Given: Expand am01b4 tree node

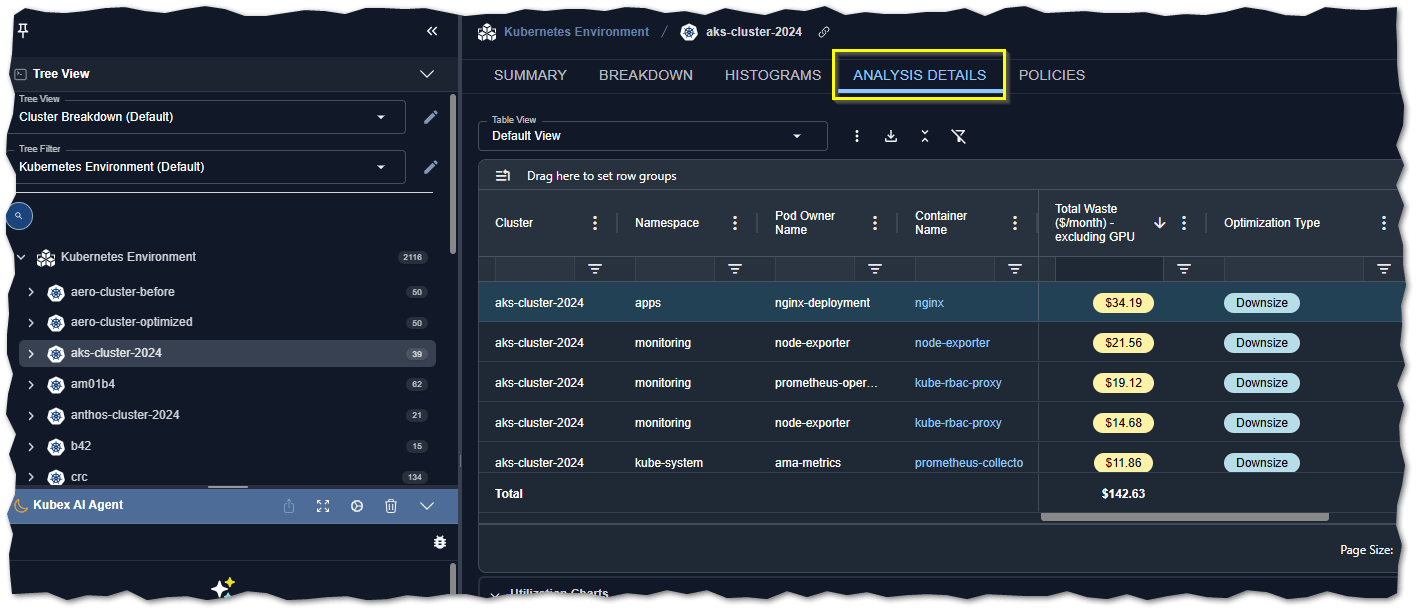Looking at the screenshot, I should (x=31, y=385).
